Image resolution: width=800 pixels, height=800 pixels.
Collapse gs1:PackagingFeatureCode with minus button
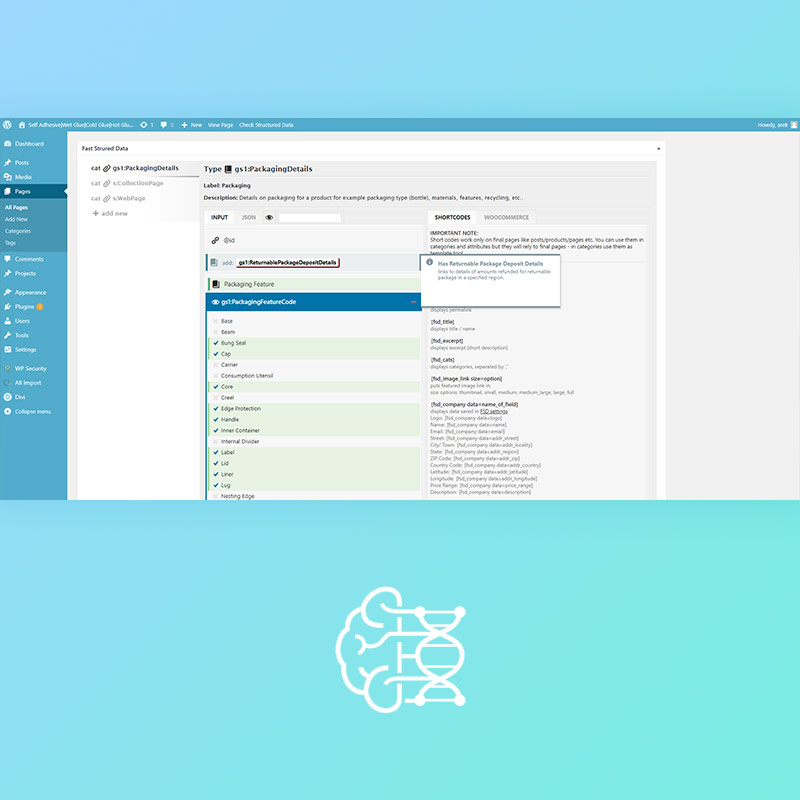413,302
